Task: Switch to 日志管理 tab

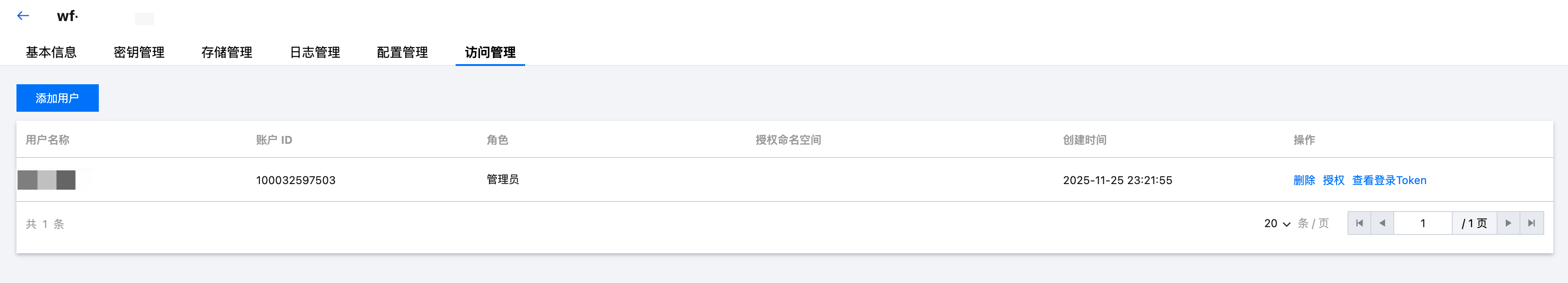Action: (x=315, y=53)
